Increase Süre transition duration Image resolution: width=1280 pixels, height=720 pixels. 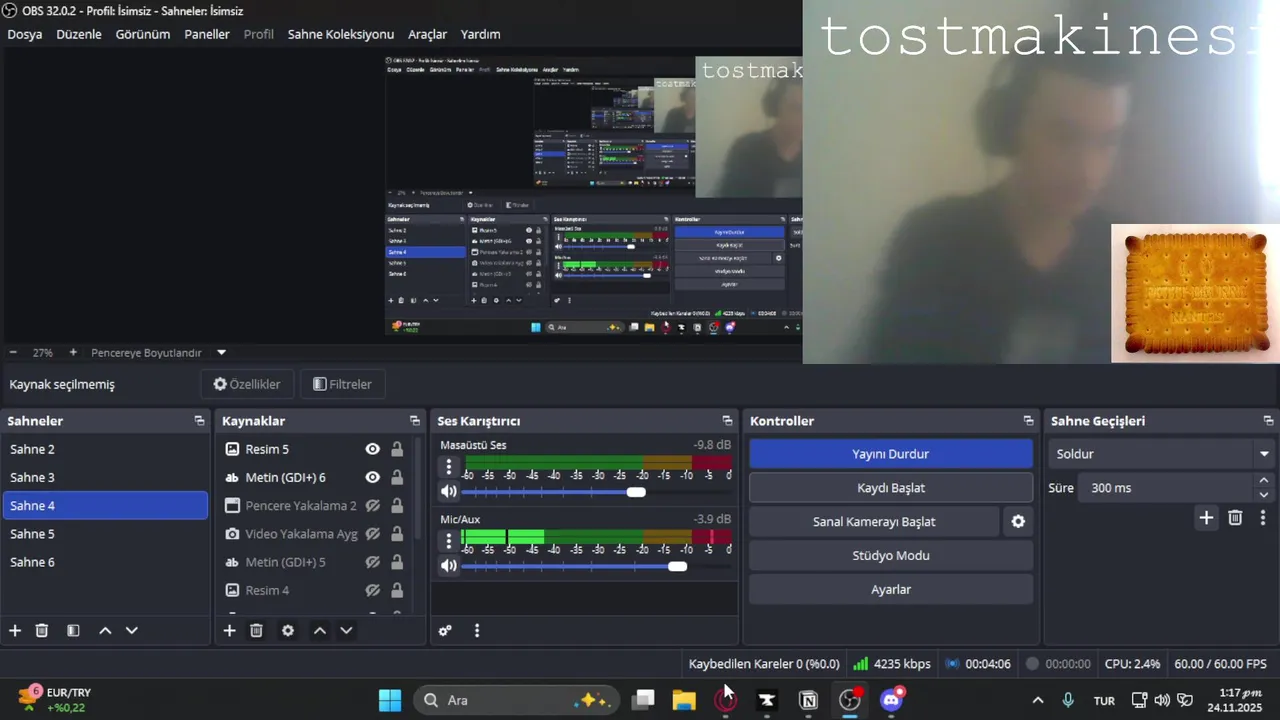click(x=1264, y=481)
